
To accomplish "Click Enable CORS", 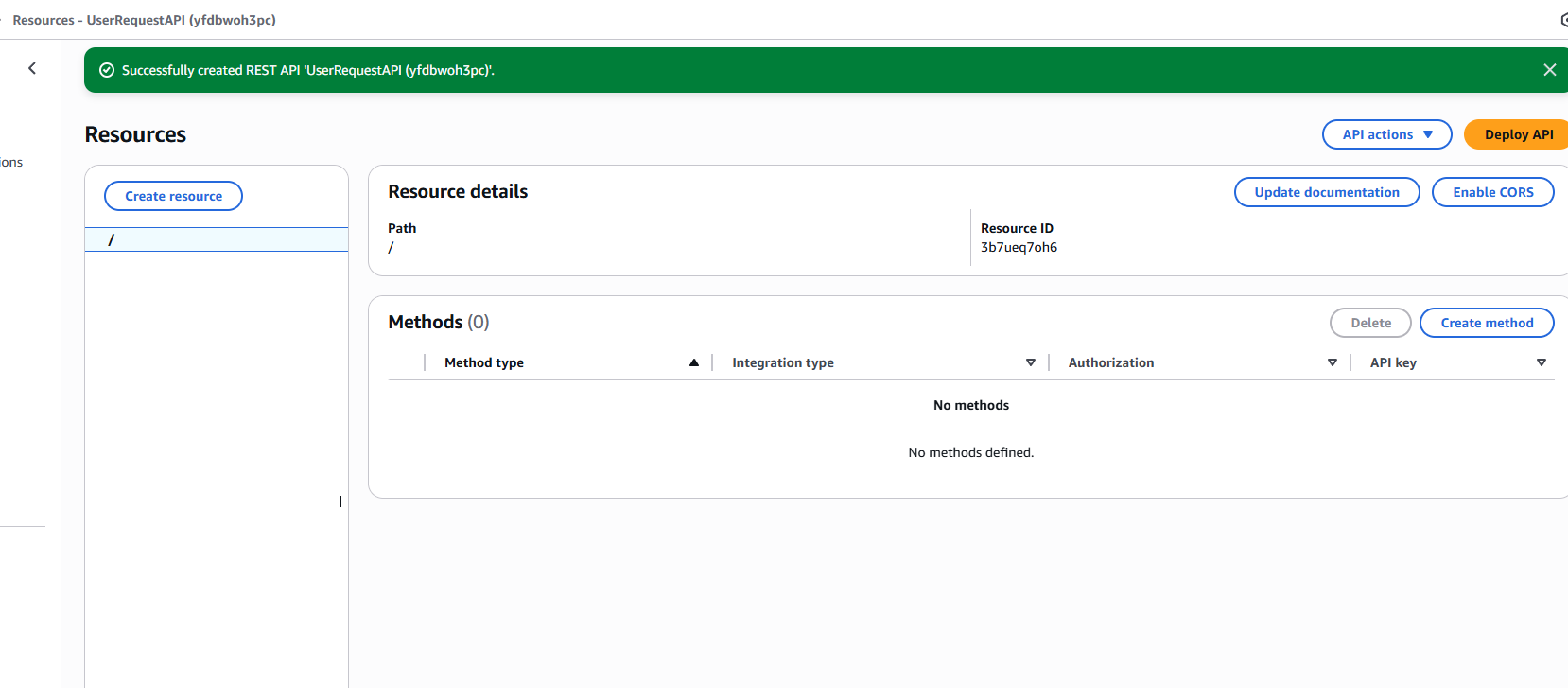I will (1492, 192).
